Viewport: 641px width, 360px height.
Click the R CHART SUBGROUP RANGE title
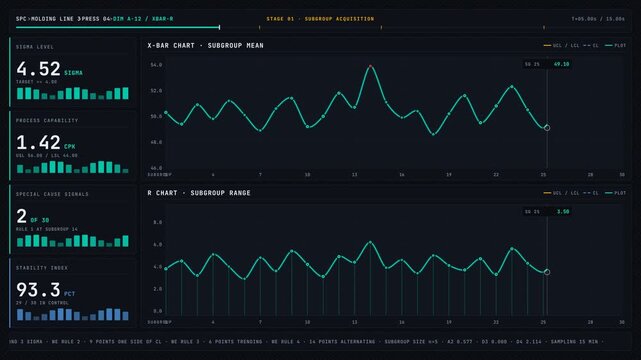pos(199,193)
